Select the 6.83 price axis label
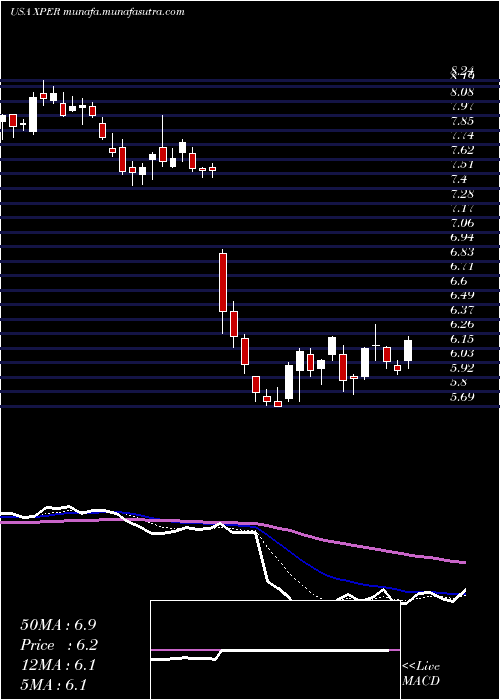 (462, 252)
